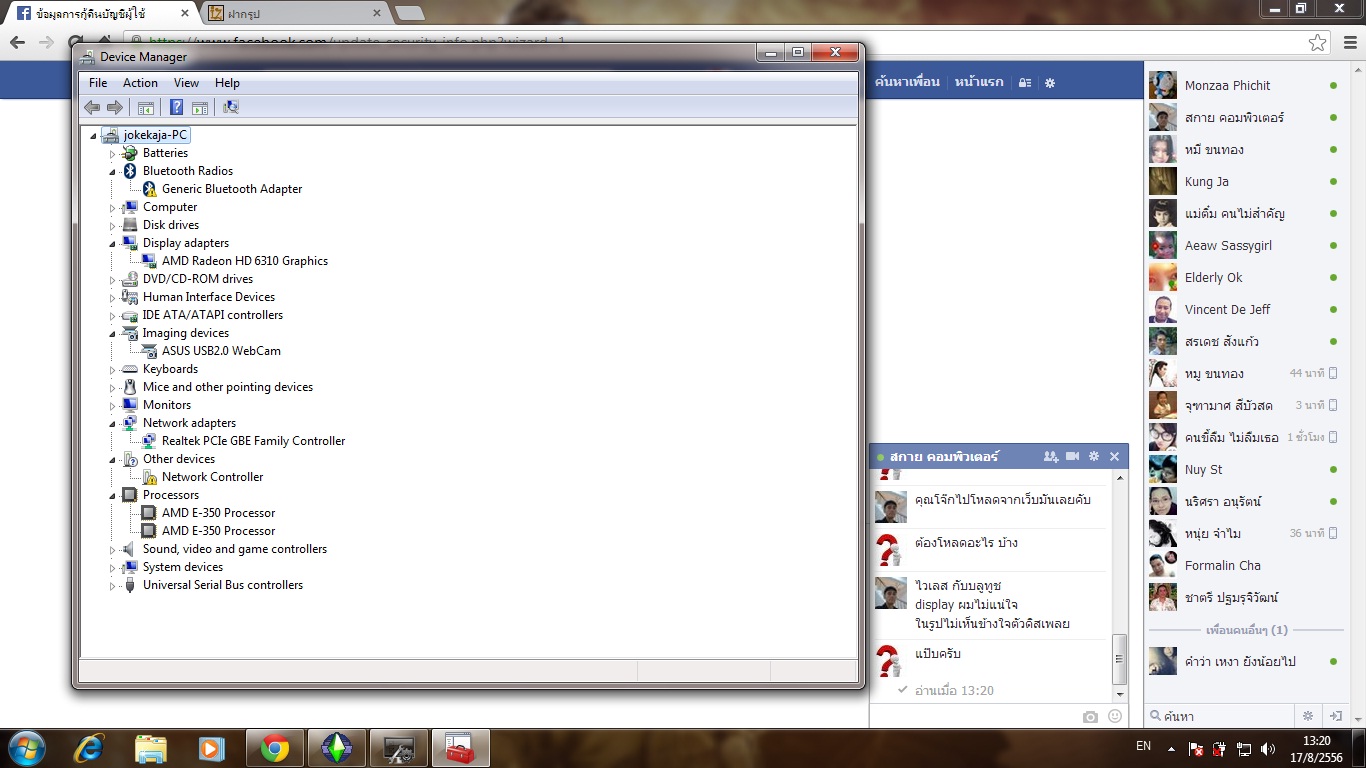The height and width of the screenshot is (768, 1366).
Task: Hide the chat sidebar with the arrow icon
Action: 1335,716
